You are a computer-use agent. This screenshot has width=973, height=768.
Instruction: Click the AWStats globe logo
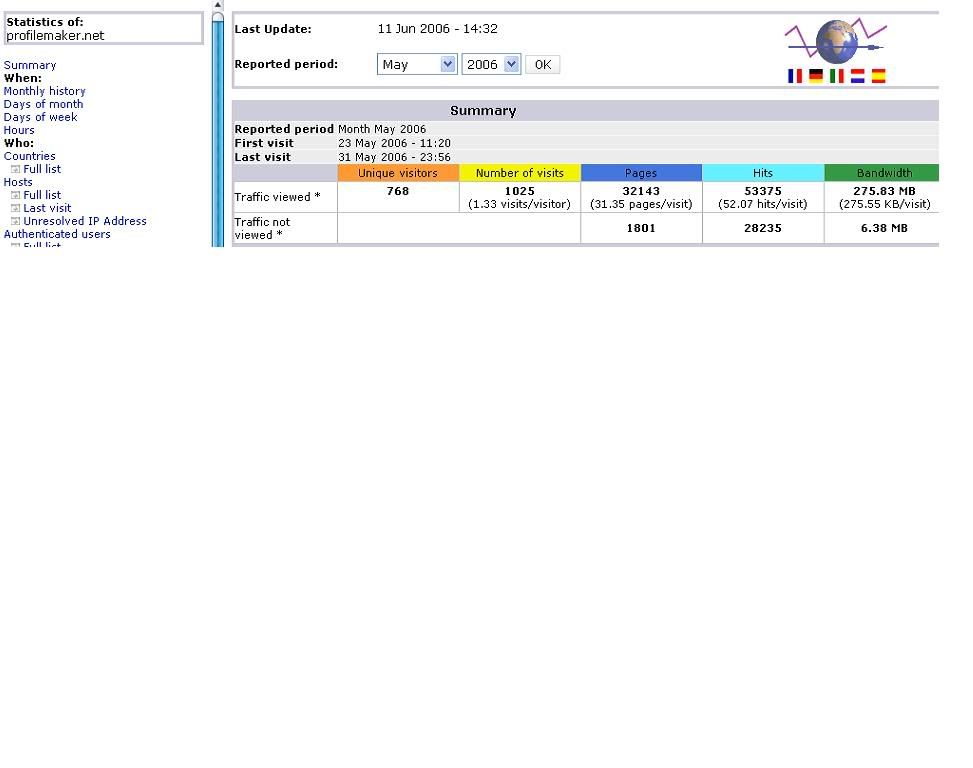point(836,42)
